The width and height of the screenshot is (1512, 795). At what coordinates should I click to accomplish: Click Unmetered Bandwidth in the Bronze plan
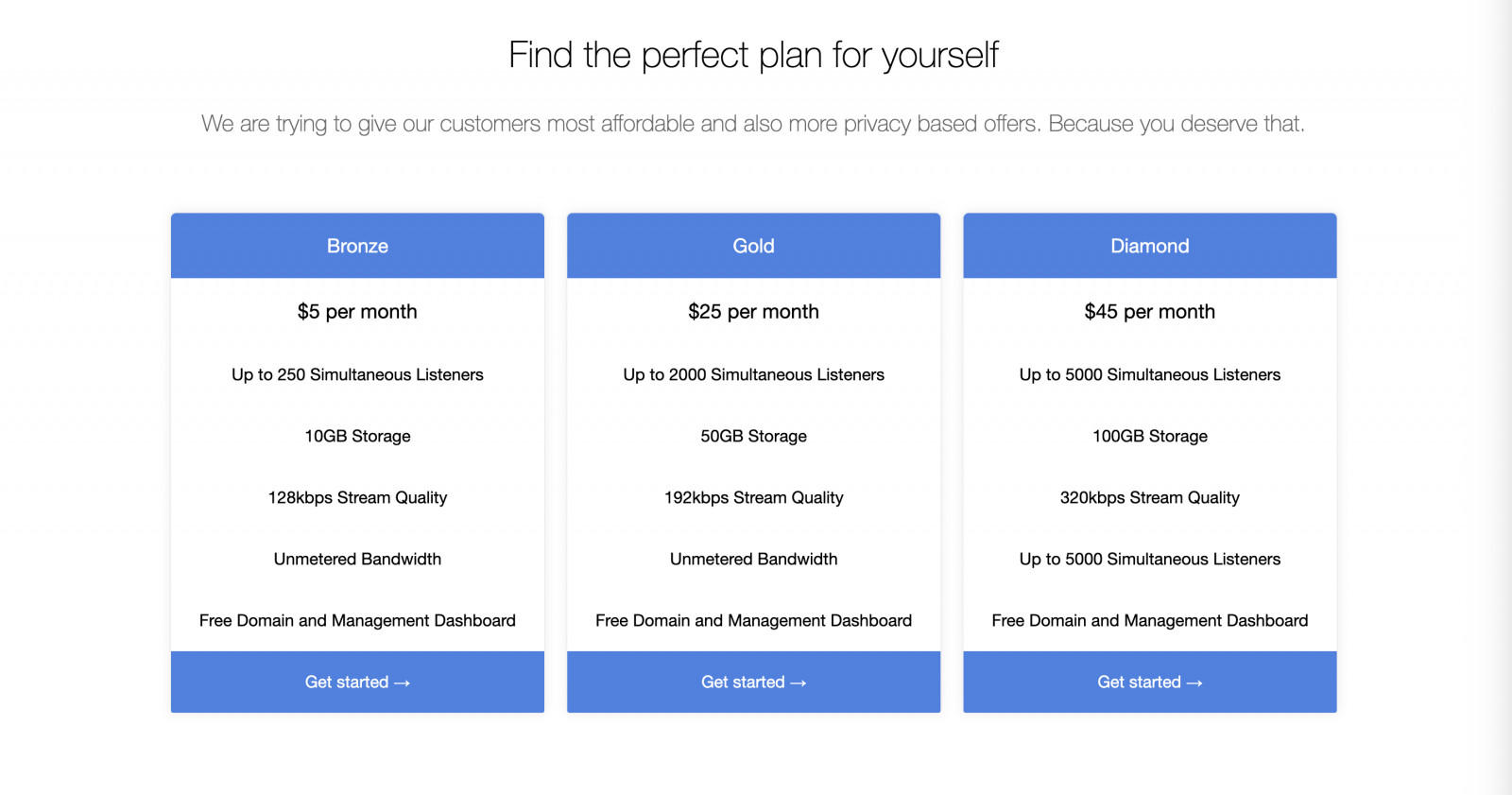pos(357,560)
